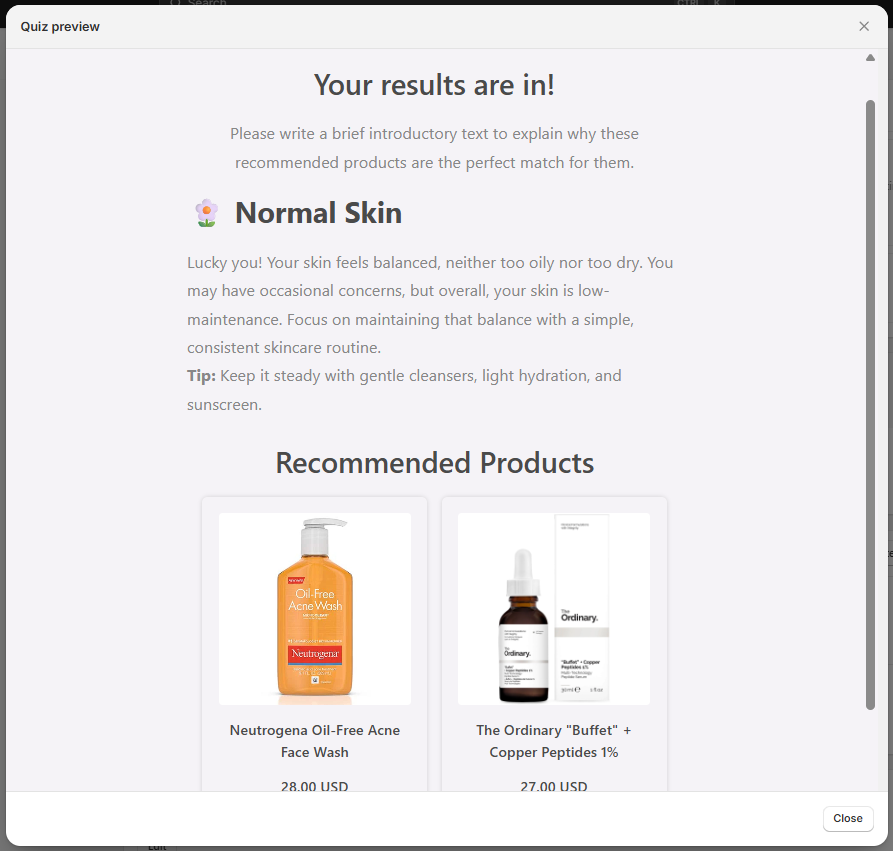Open The Ordinary "Buffet" + Copper Peptides 1% title
The height and width of the screenshot is (851, 893).
click(554, 741)
